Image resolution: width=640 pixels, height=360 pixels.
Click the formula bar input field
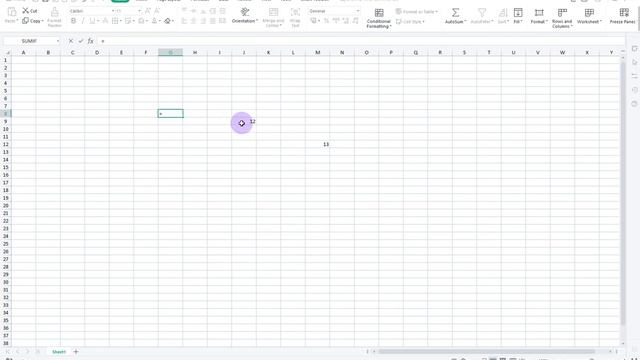coord(361,41)
